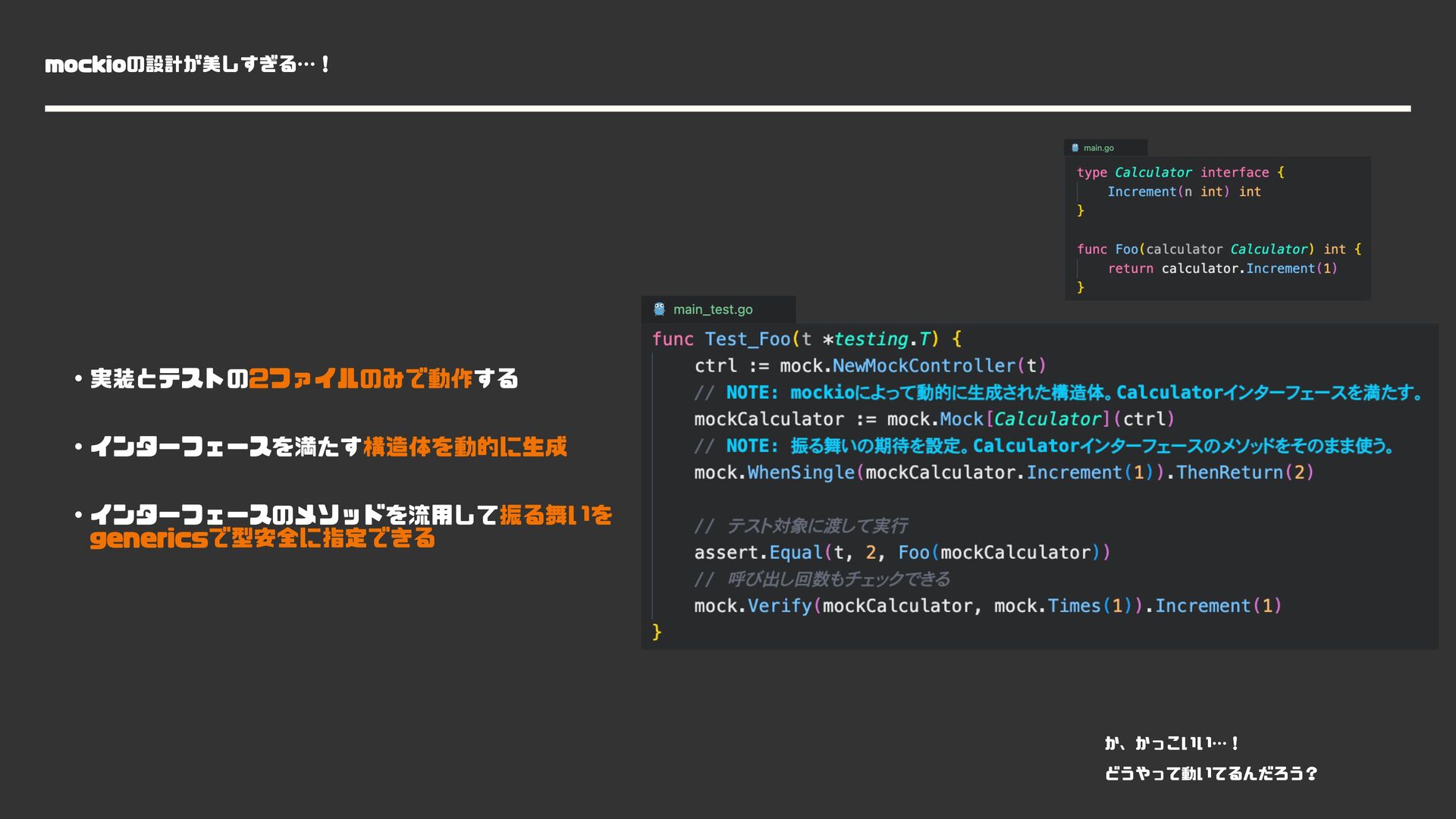Click NewMockController in the test code
This screenshot has height=819, width=1456.
coord(923,366)
